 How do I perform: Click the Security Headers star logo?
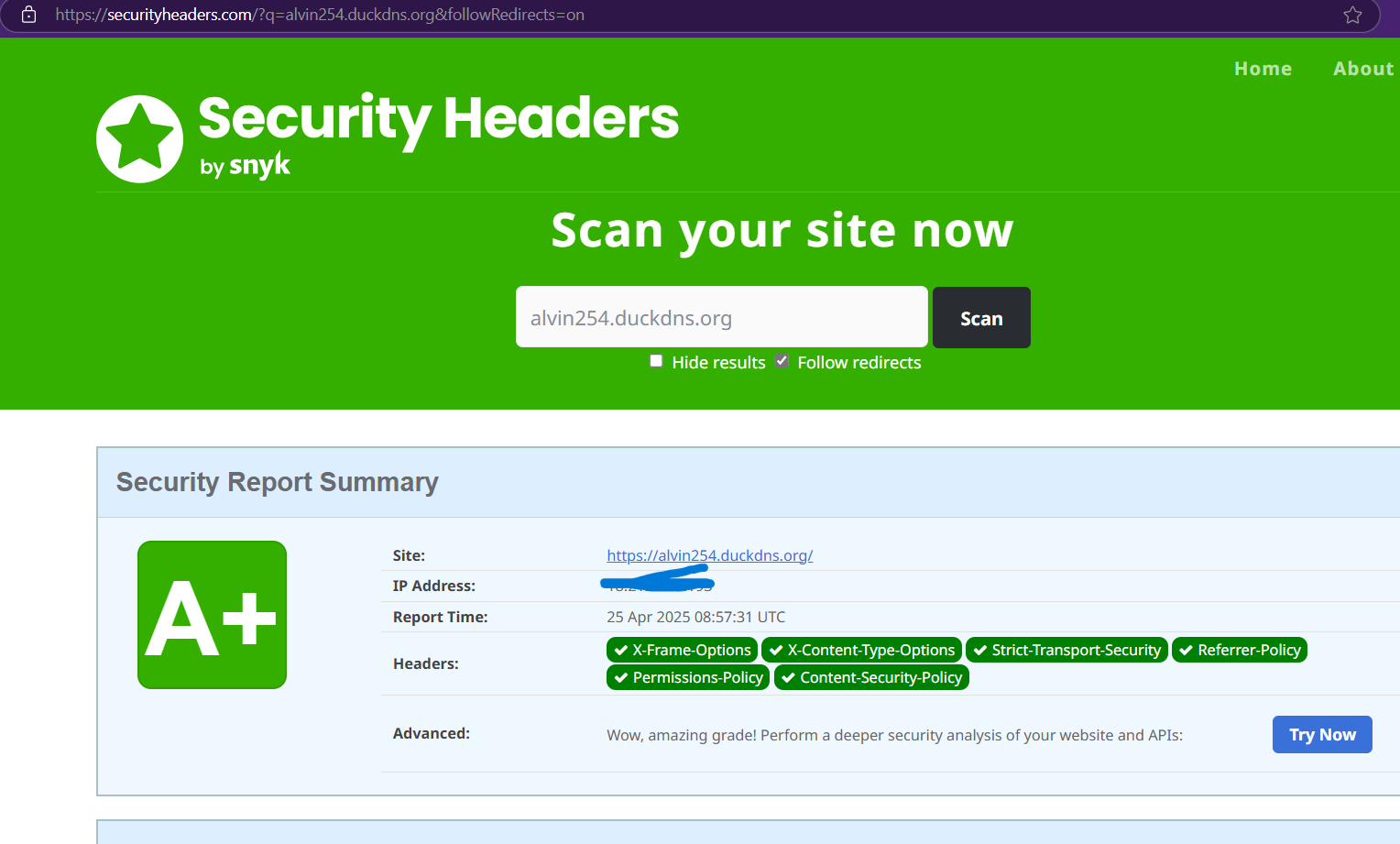[x=140, y=139]
